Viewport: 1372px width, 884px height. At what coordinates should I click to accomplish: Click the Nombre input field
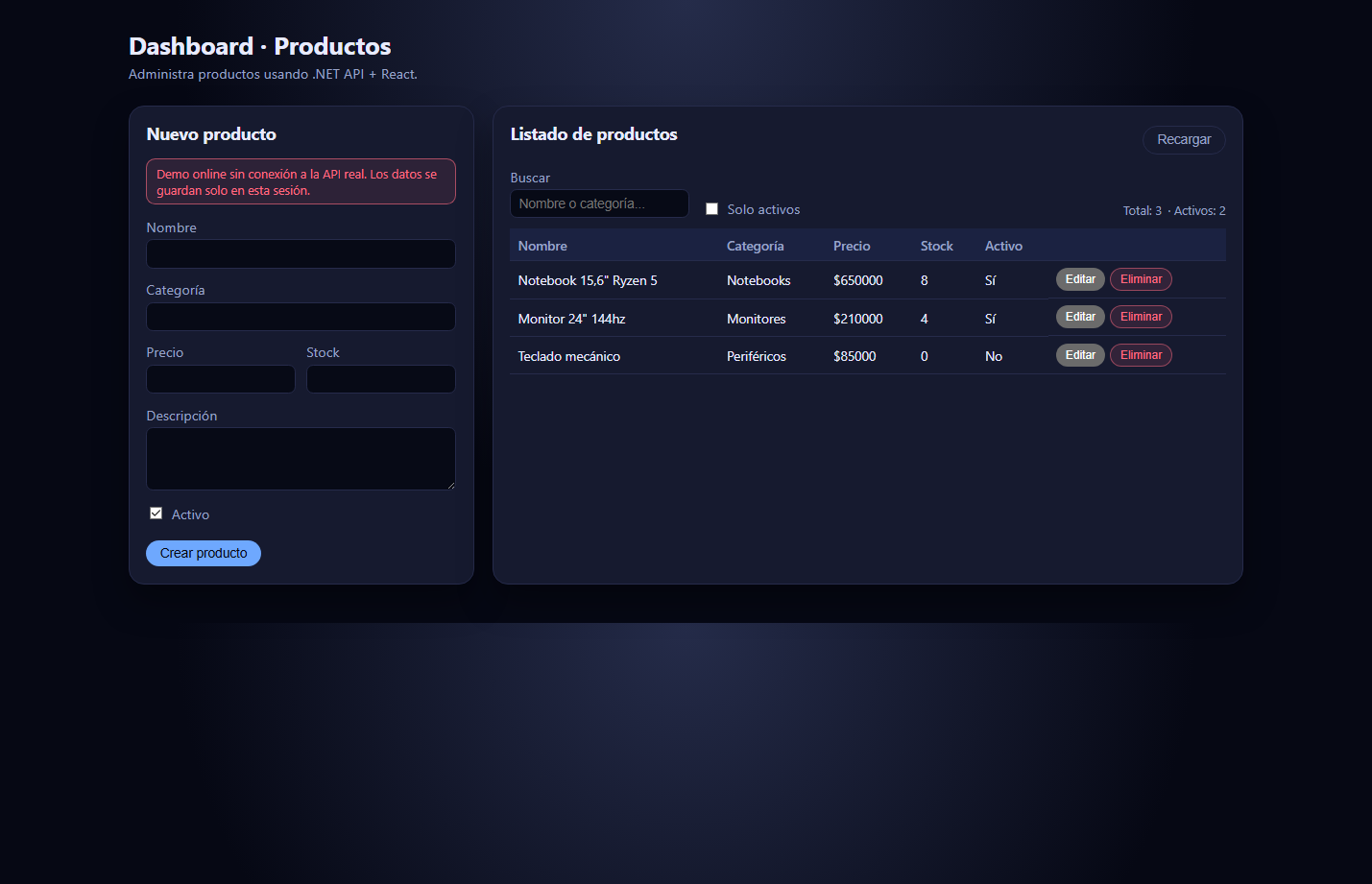[x=301, y=253]
